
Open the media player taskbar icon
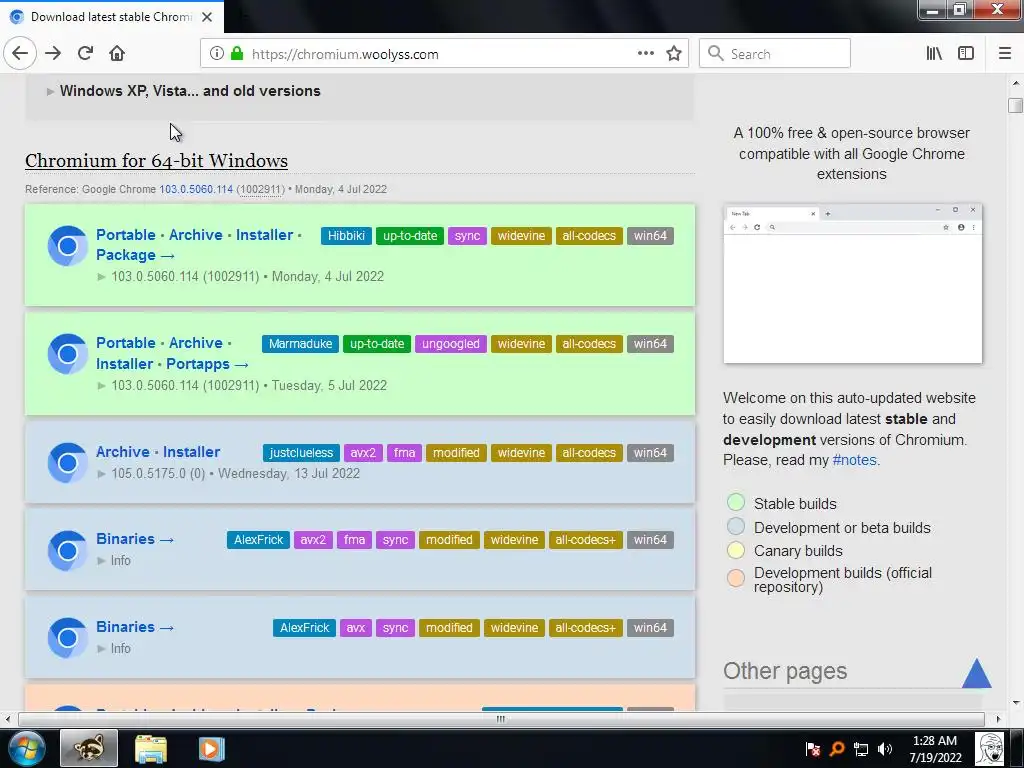click(211, 749)
